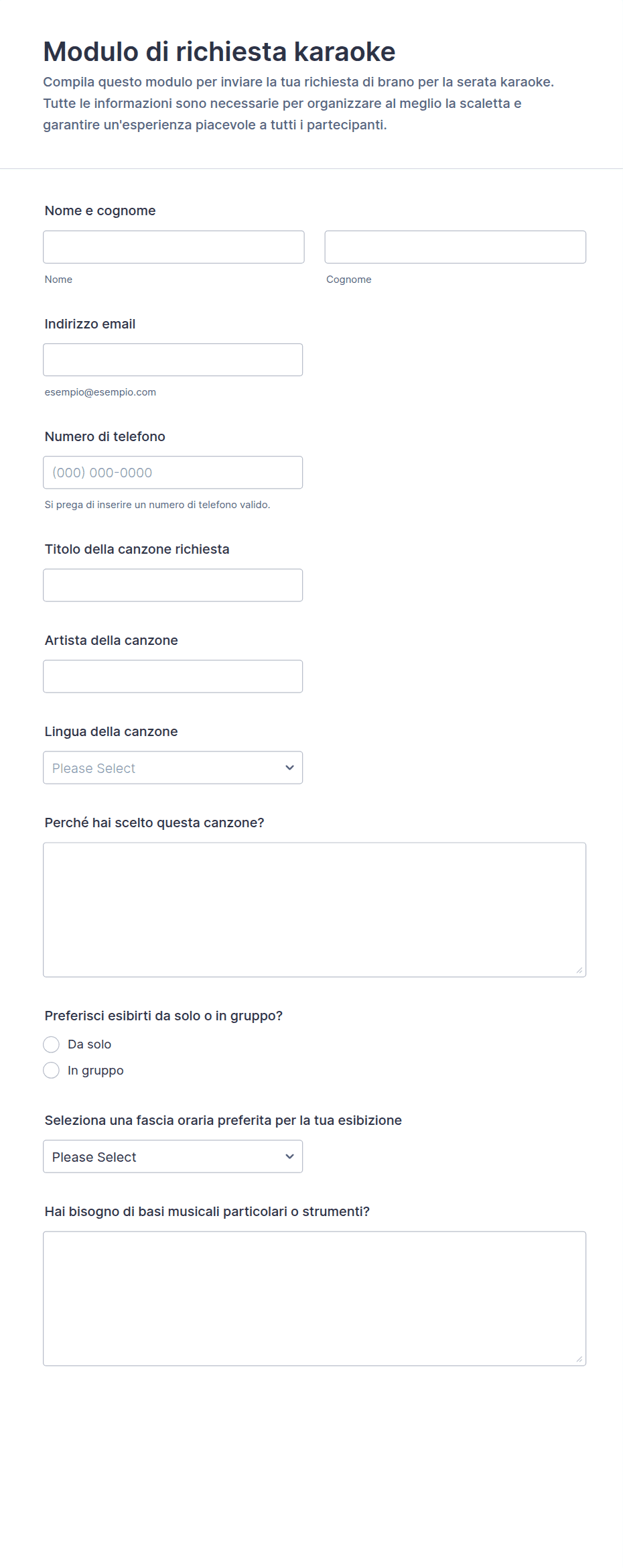Click the basi musicali particolari textarea
Viewport: 623px width, 1568px height.
(314, 1299)
